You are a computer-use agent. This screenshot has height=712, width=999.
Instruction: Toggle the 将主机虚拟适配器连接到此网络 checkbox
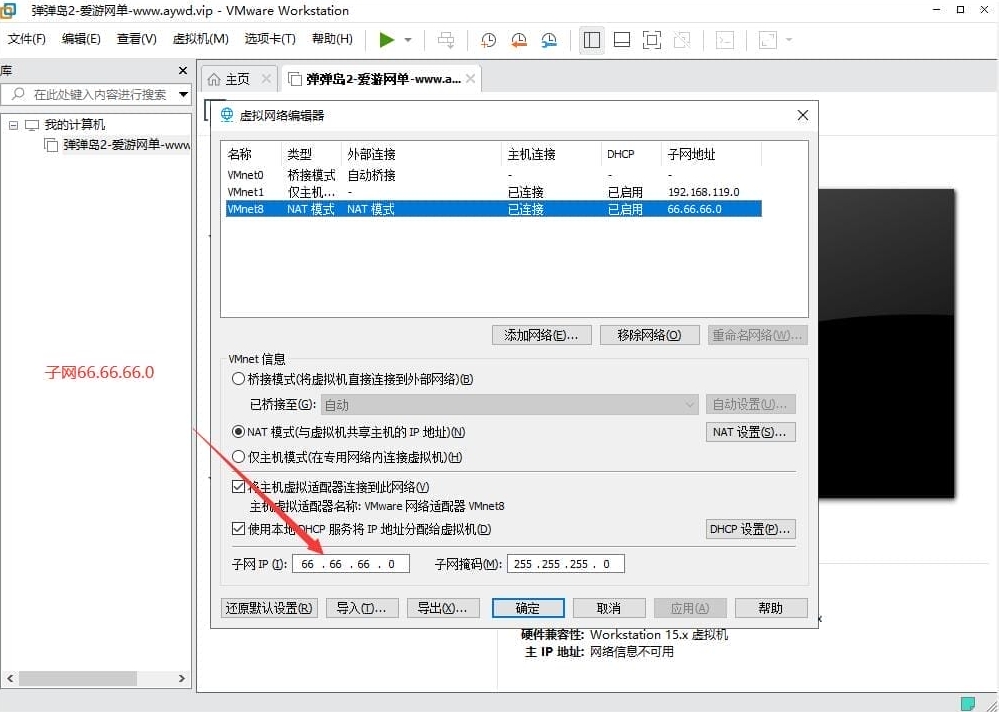pyautogui.click(x=238, y=485)
